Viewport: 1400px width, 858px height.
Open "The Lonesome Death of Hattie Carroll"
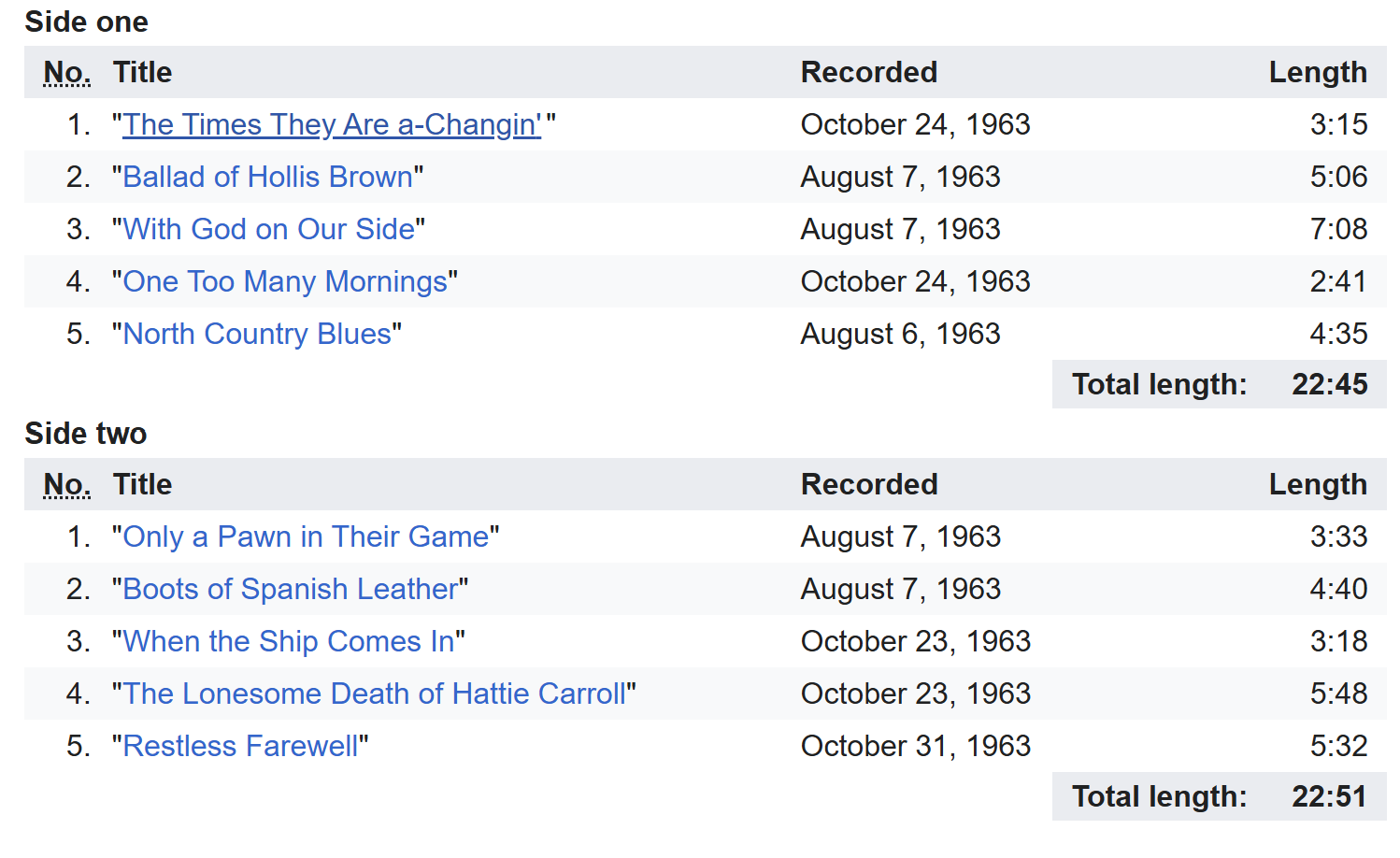pyautogui.click(x=374, y=694)
